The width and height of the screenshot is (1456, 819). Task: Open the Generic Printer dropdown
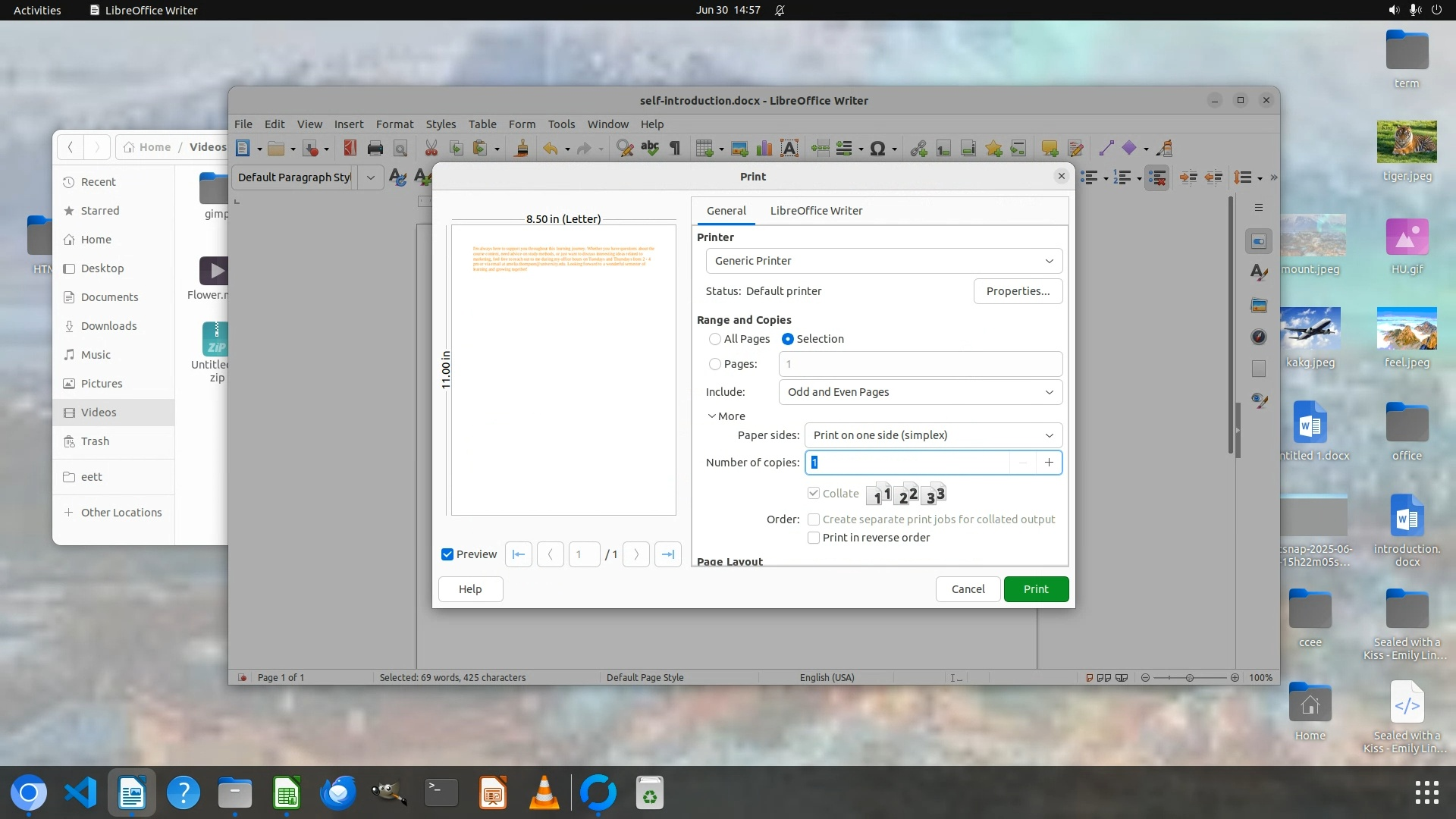pos(883,261)
